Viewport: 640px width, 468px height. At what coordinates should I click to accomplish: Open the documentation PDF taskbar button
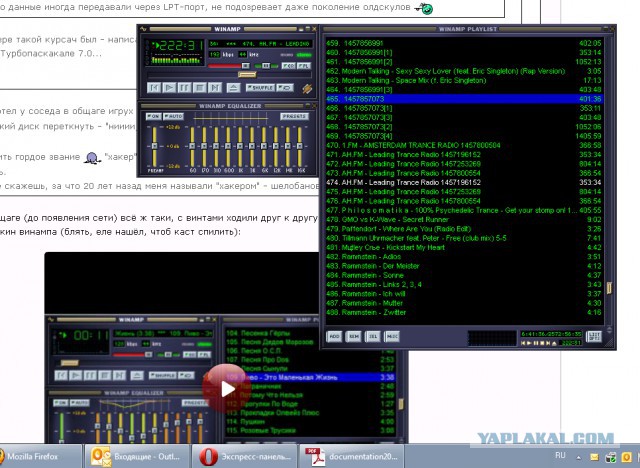point(352,457)
